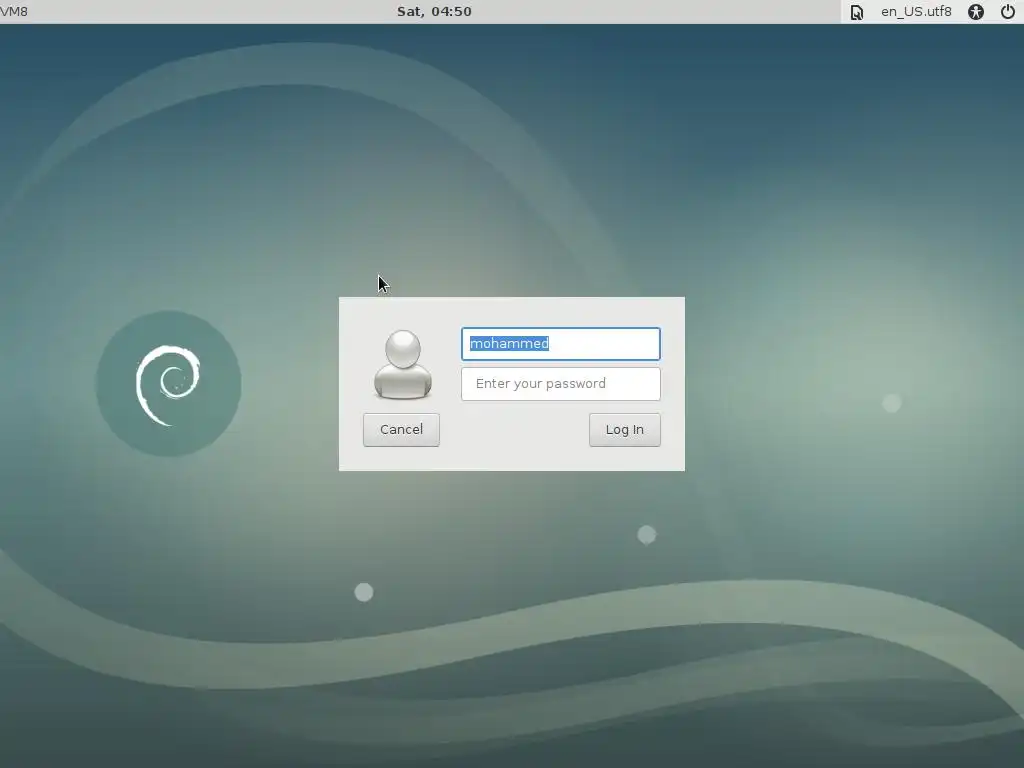Click the Sat, 04:50 clock
This screenshot has width=1024, height=768.
(434, 12)
